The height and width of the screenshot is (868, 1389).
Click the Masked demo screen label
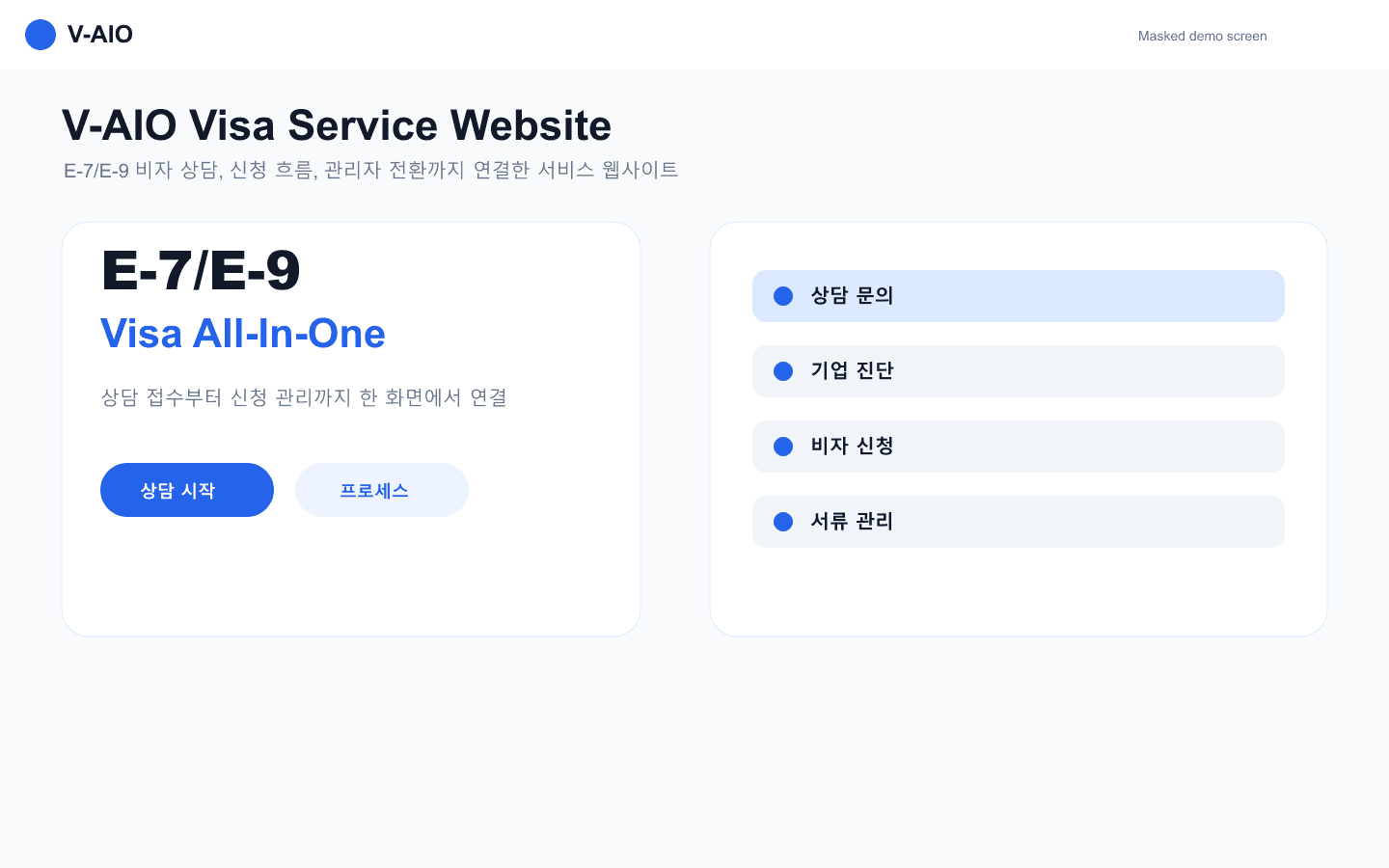pos(1202,36)
